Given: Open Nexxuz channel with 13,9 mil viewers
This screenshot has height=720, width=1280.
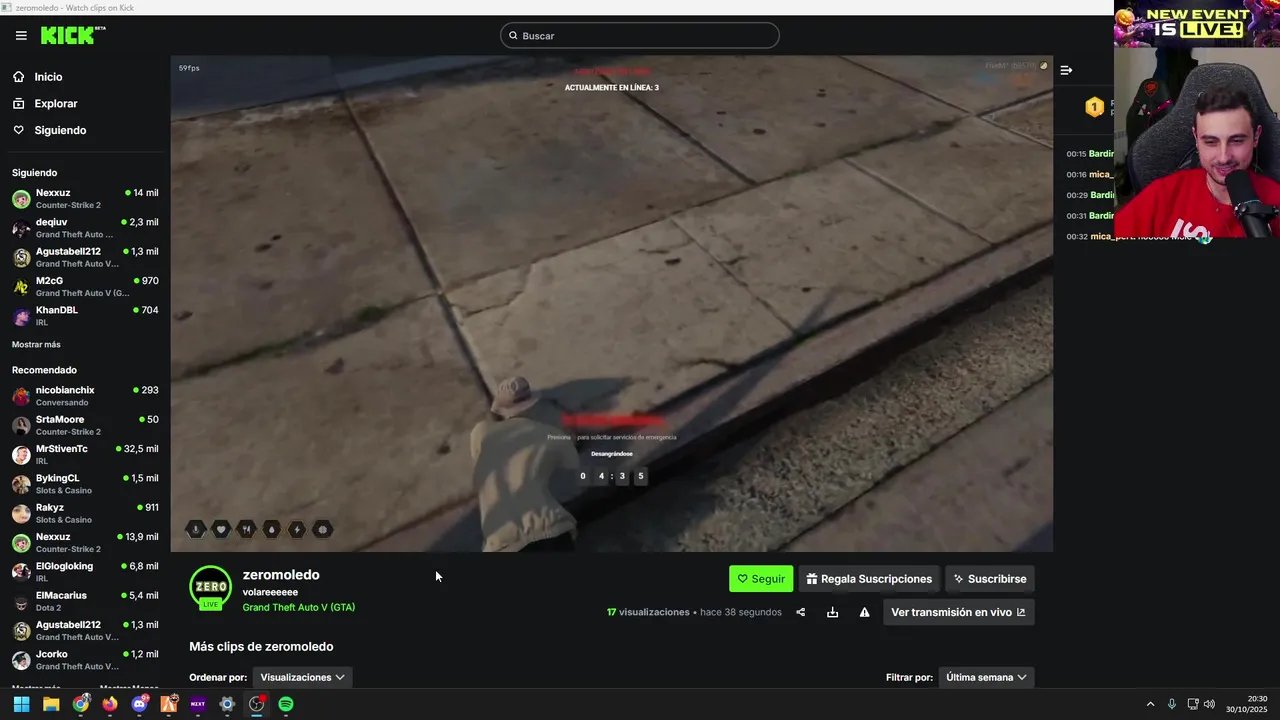Looking at the screenshot, I should tap(85, 542).
